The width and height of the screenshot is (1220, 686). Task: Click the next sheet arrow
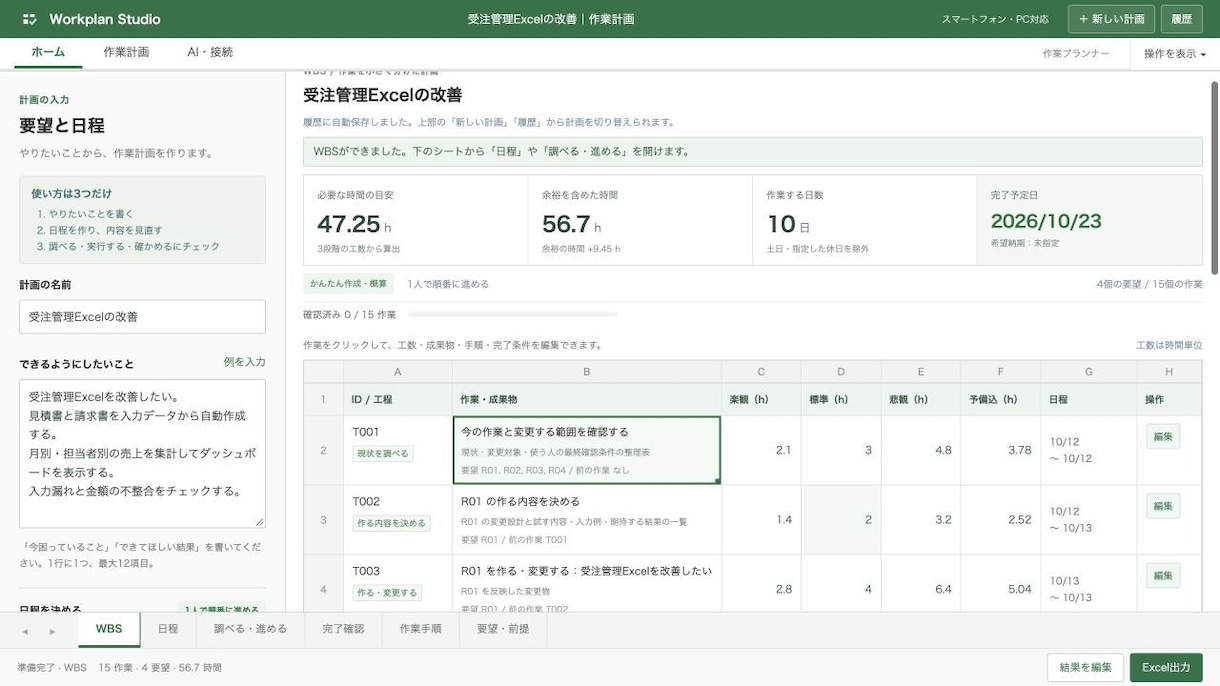tap(52, 631)
